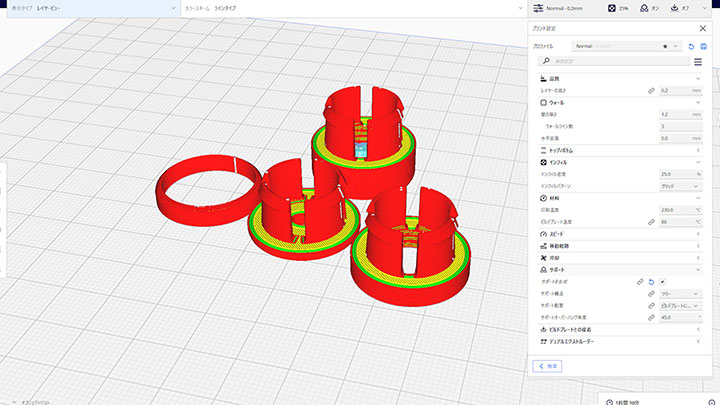Edit the wall thickness 1.2 field

(x=681, y=114)
